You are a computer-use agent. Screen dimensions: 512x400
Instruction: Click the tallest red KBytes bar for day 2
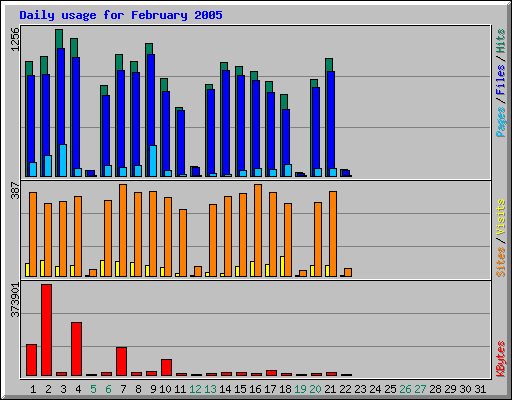click(47, 330)
